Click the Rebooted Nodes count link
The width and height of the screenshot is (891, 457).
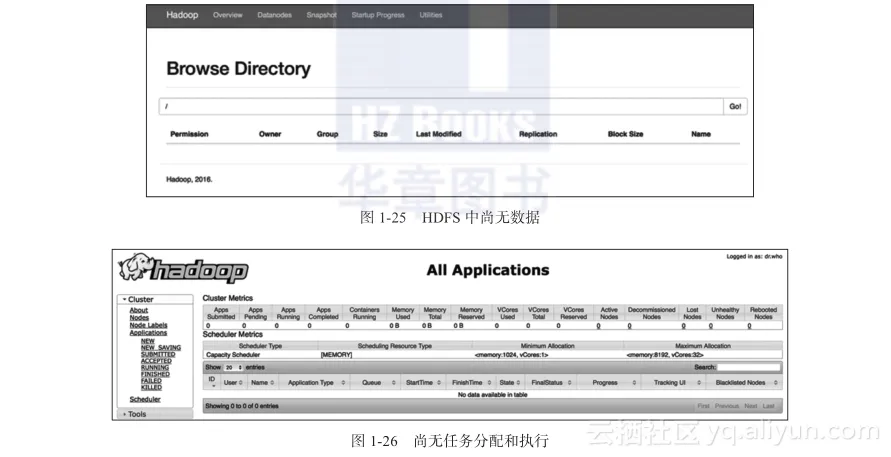point(750,326)
